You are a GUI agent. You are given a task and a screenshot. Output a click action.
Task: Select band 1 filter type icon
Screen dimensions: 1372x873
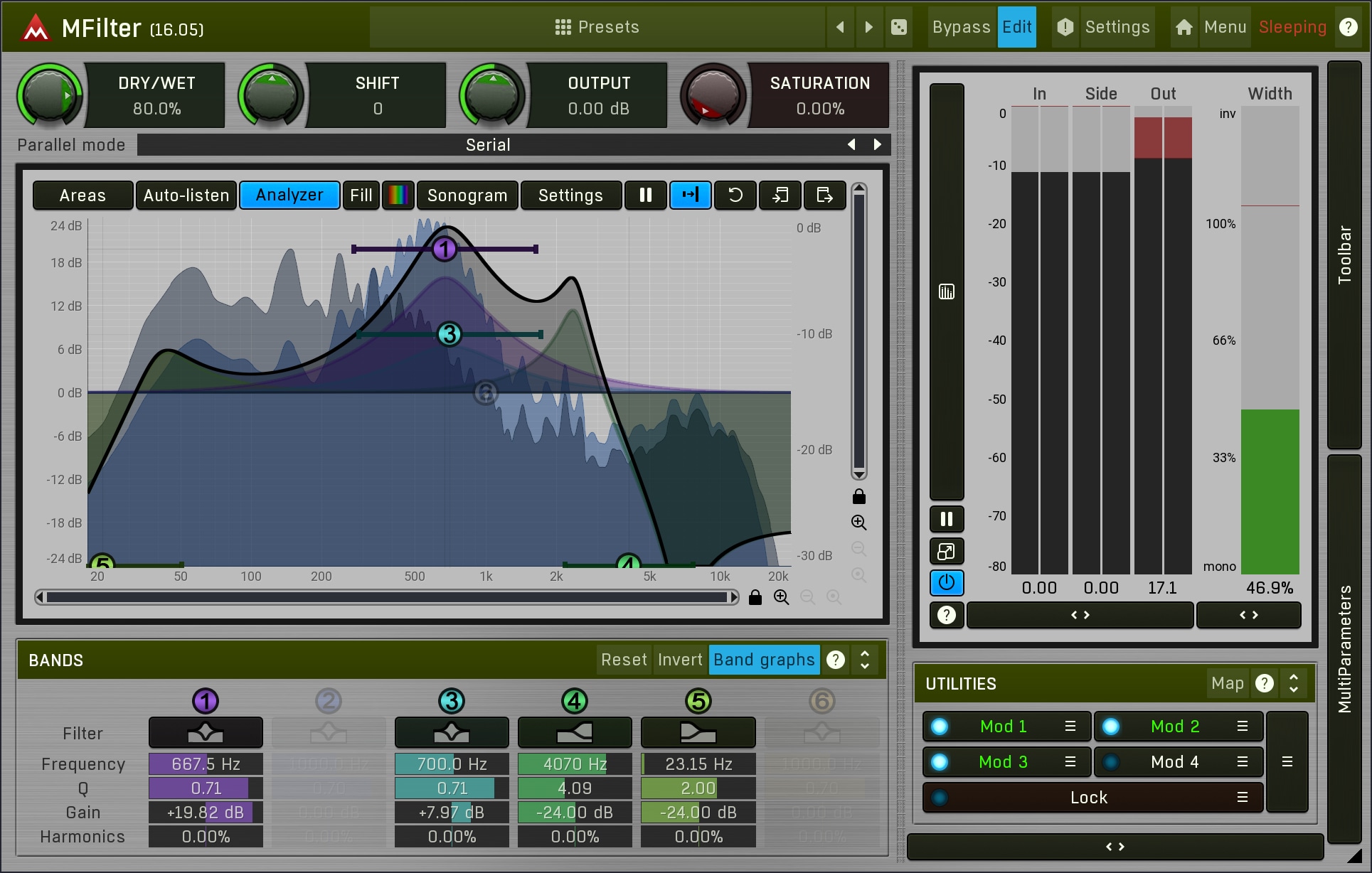click(206, 732)
